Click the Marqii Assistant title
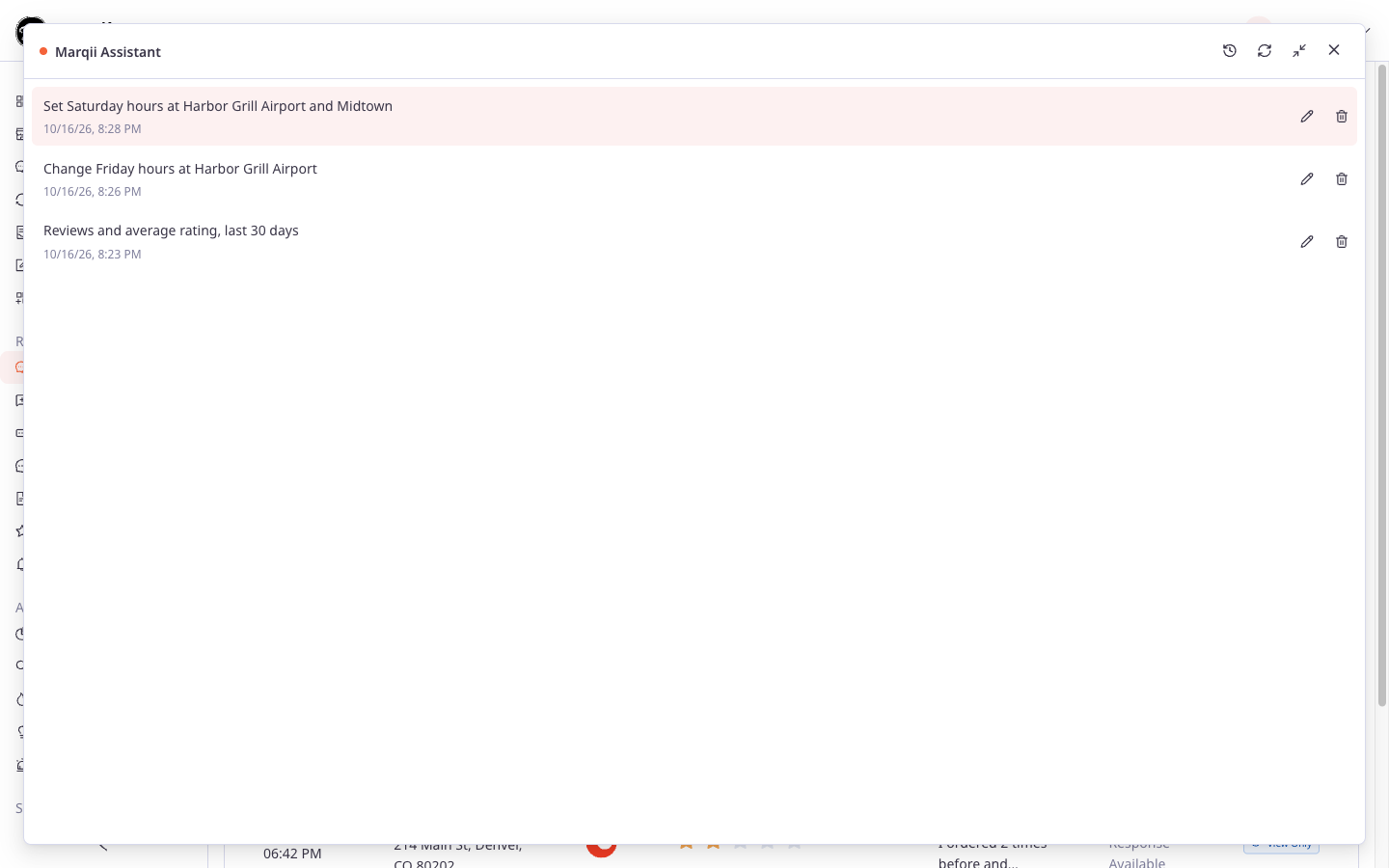 [x=108, y=52]
